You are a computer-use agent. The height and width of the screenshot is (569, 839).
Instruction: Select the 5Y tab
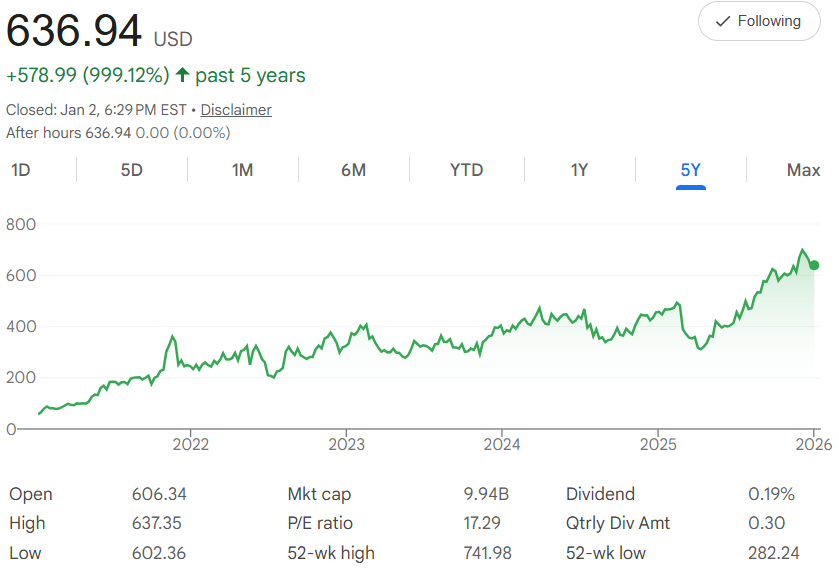click(691, 170)
